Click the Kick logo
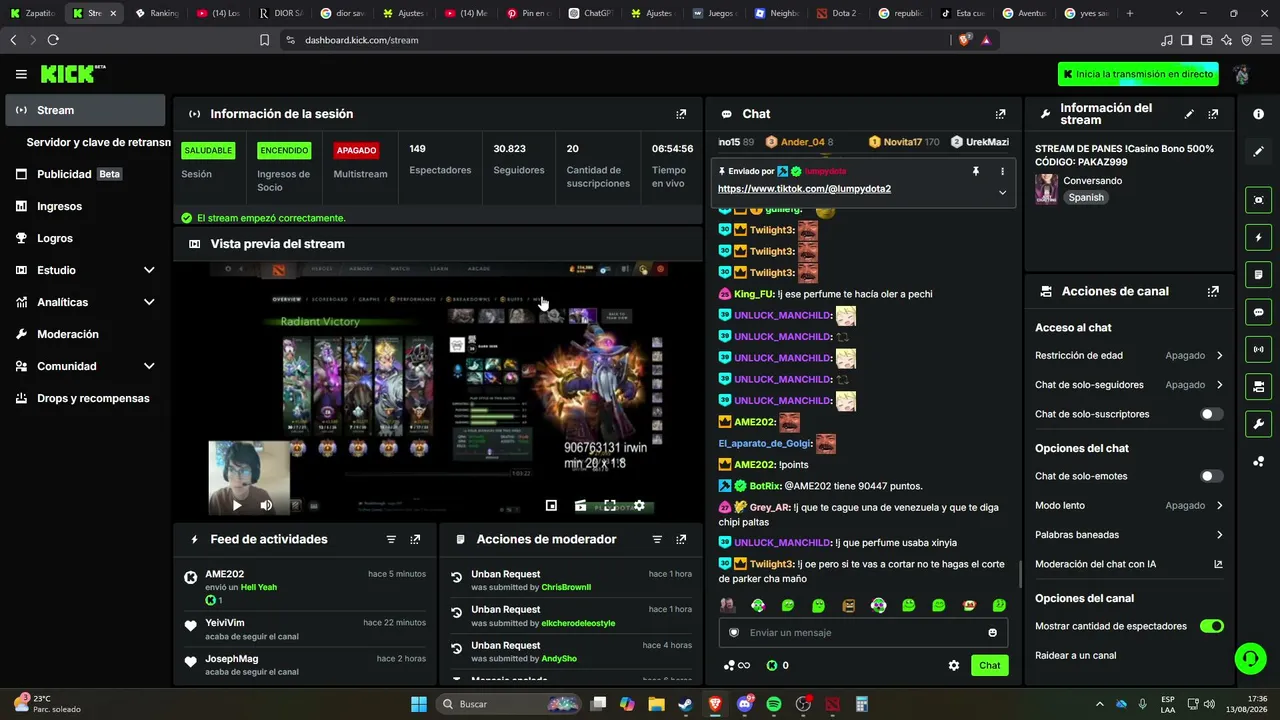This screenshot has width=1280, height=720. pos(72,74)
